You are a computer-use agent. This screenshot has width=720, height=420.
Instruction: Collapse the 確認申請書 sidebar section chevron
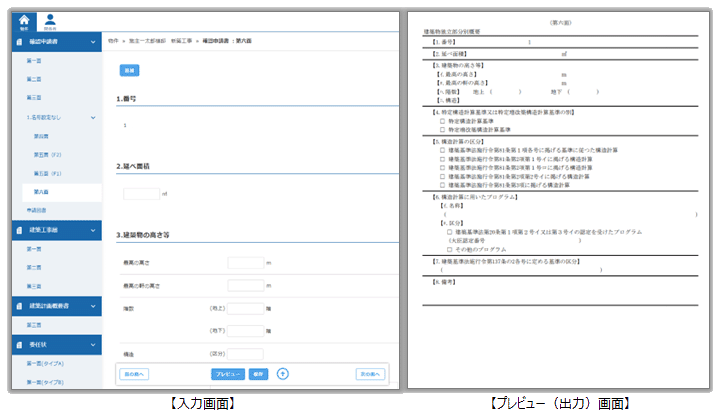pyautogui.click(x=93, y=43)
